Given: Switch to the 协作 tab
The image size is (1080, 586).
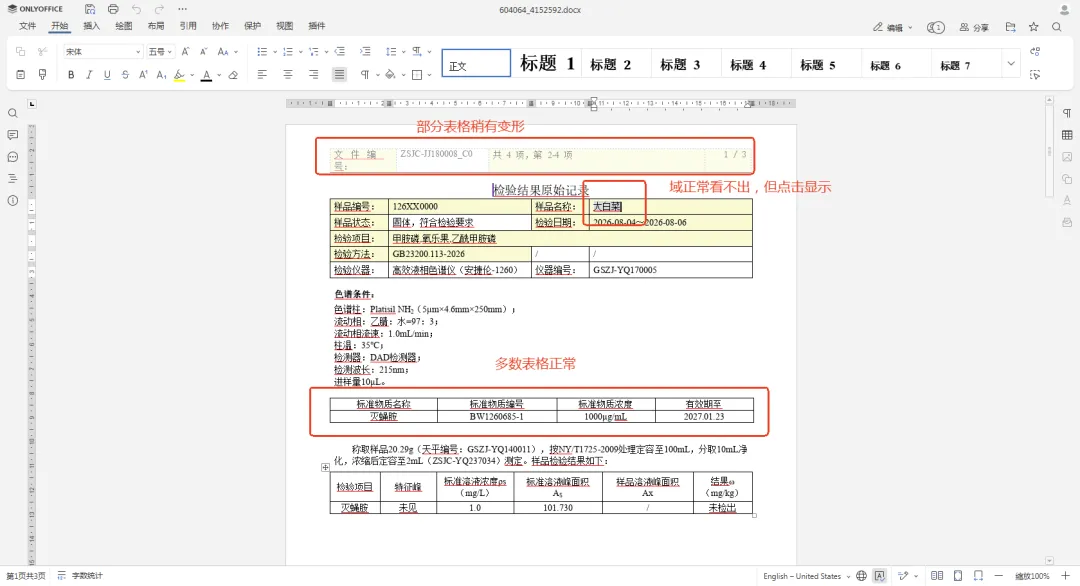Looking at the screenshot, I should click(x=220, y=26).
